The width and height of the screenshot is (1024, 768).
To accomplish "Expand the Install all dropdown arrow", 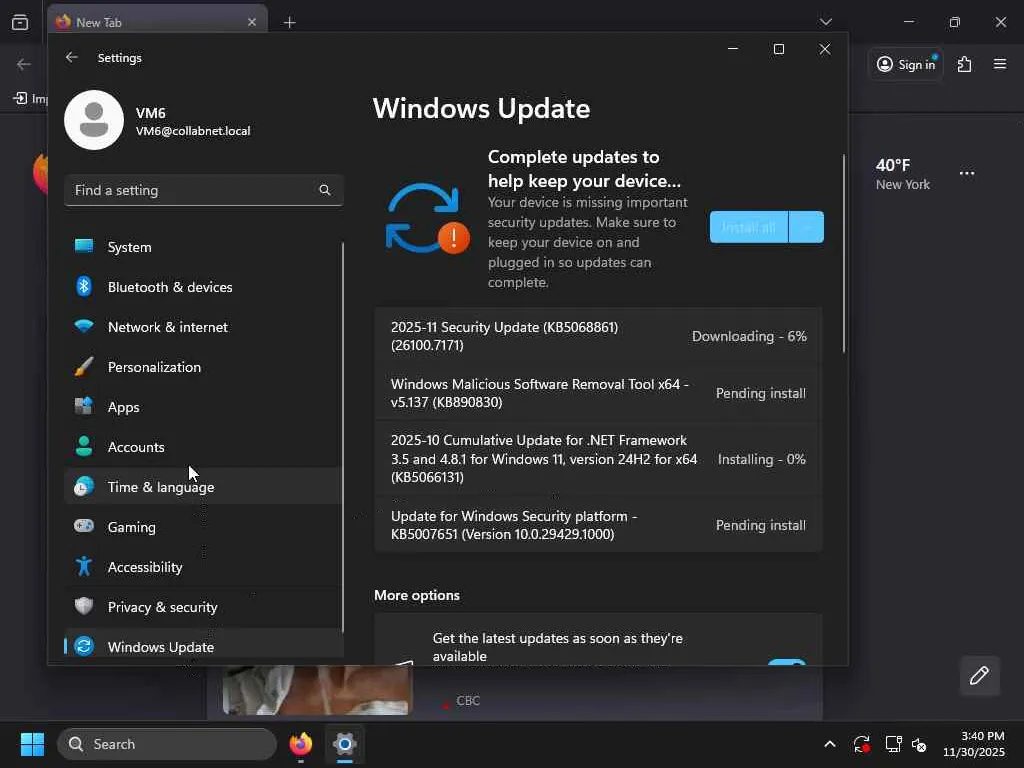I will pos(807,227).
